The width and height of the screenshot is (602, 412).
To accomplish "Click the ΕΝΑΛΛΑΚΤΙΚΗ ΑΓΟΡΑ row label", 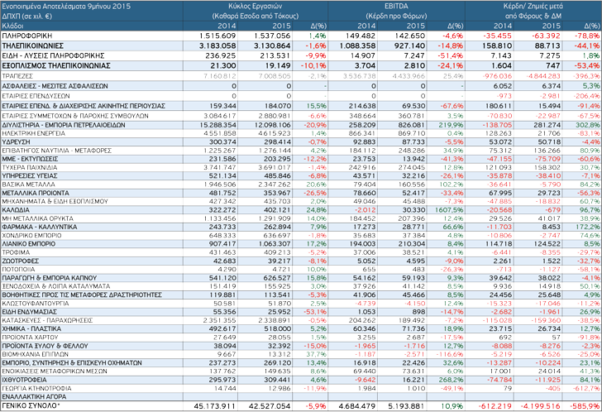I will 33,397.
